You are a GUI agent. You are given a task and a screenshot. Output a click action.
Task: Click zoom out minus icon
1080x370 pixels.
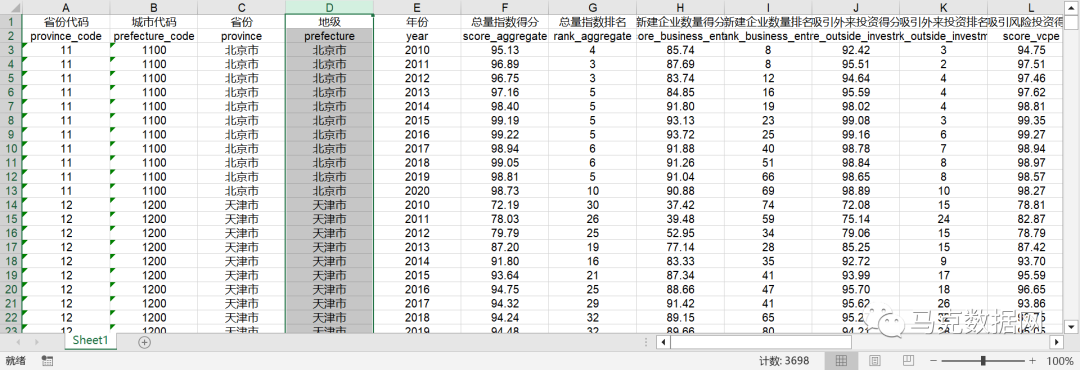pyautogui.click(x=933, y=360)
